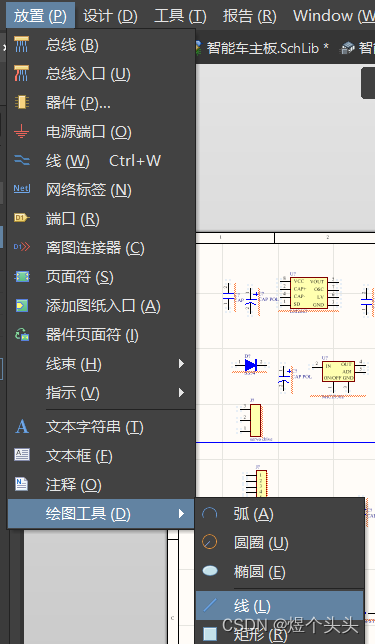375x644 pixels.
Task: Click the Note (注释) icon
Action: 21,484
